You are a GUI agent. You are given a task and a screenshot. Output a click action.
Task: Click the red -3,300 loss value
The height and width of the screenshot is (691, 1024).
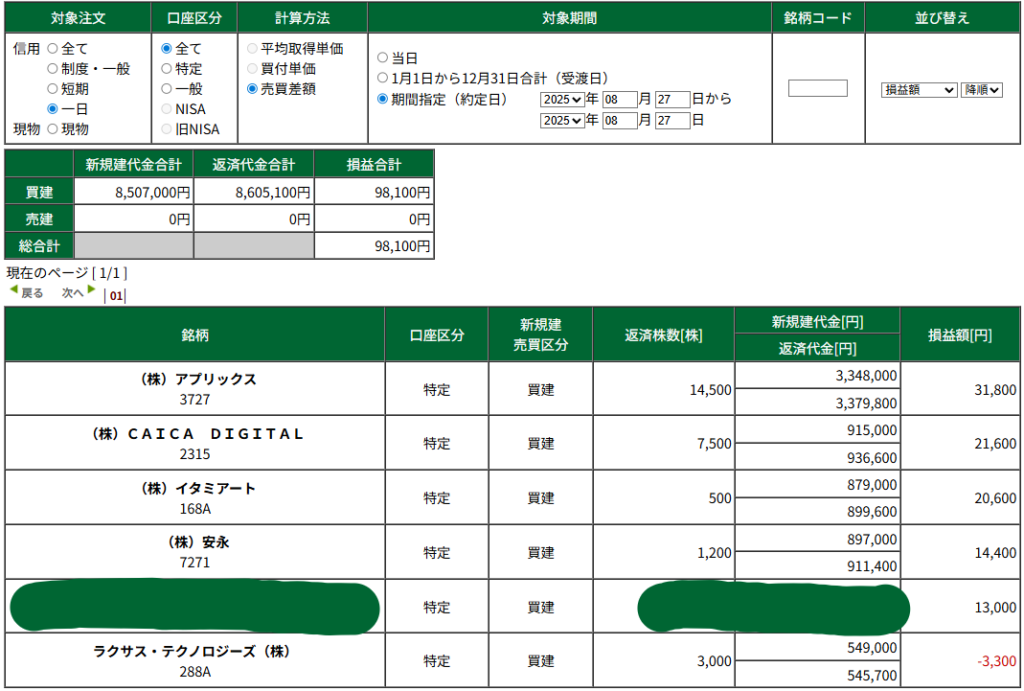point(997,662)
